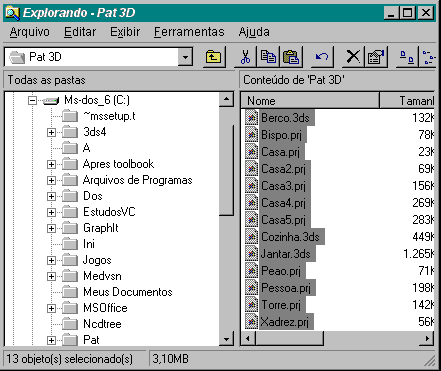Click the Properties toolbar icon
The width and height of the screenshot is (441, 371).
click(x=376, y=57)
